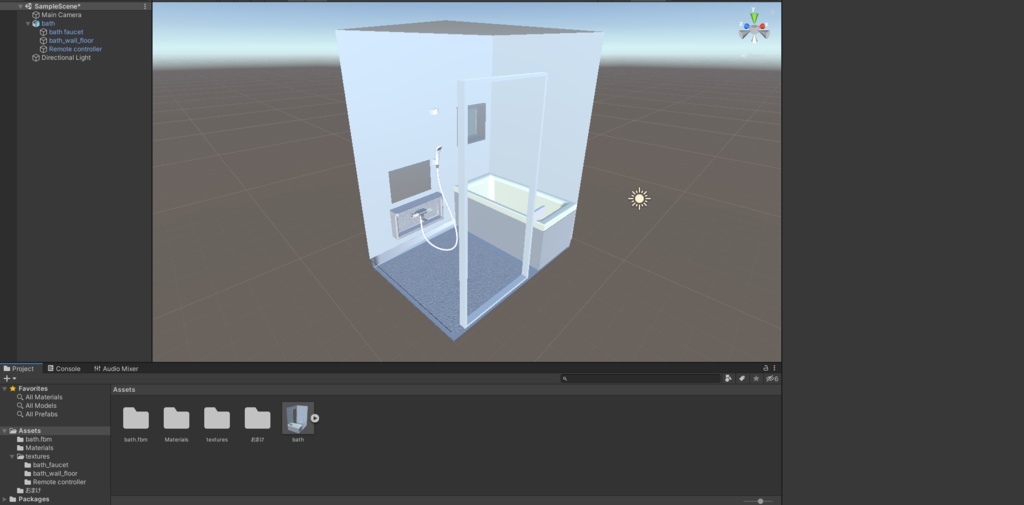Select the sun light gizmo in Scene view
This screenshot has height=505, width=1024.
click(x=639, y=199)
